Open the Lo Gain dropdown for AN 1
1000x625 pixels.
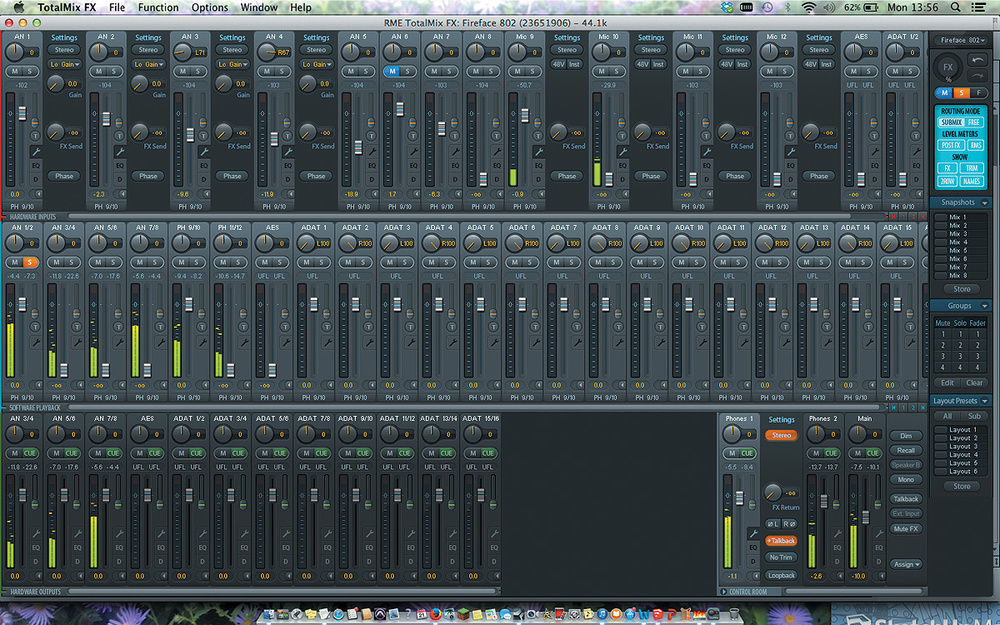tap(65, 64)
